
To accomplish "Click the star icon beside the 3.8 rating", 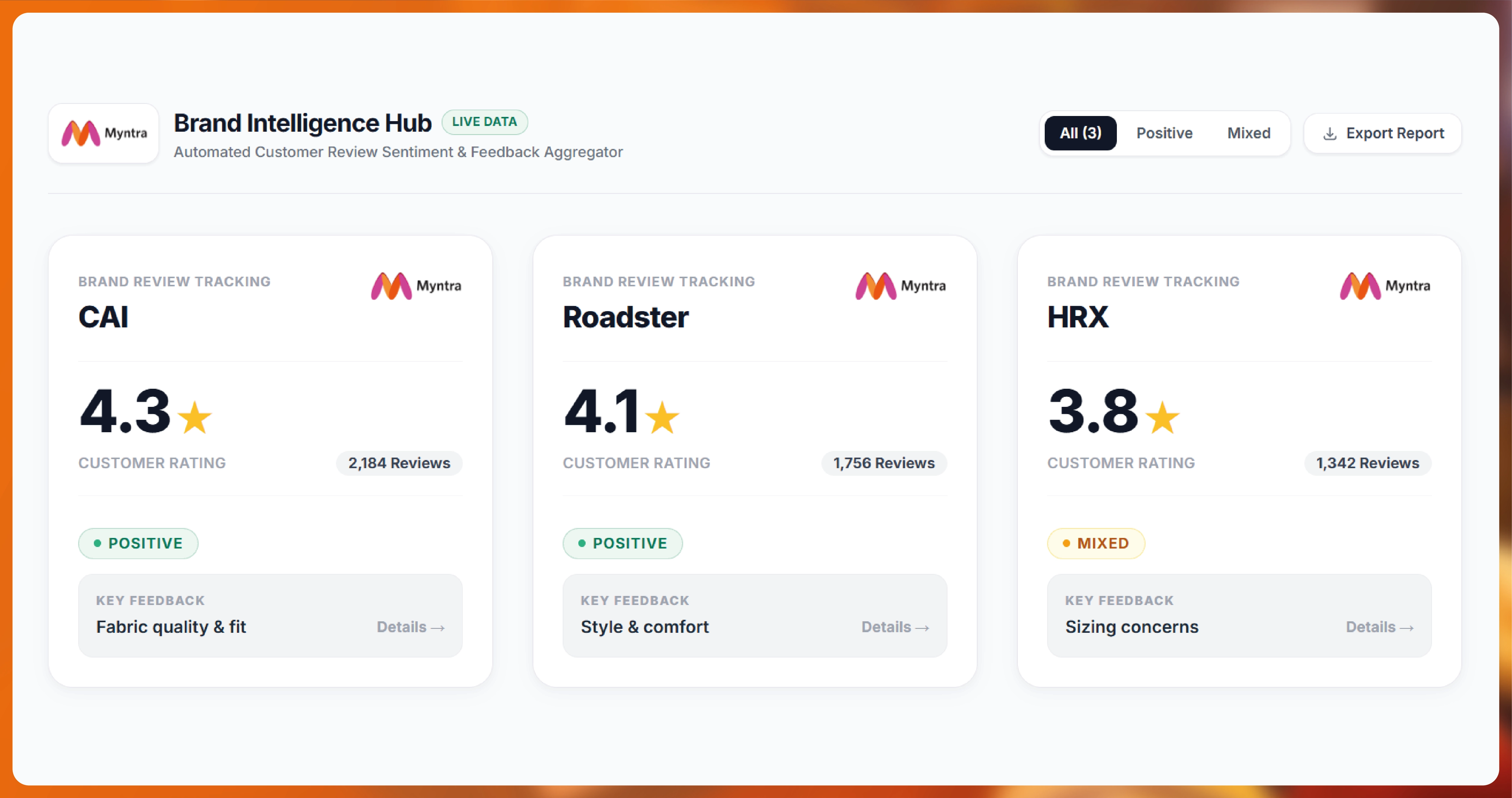I will click(x=1162, y=417).
